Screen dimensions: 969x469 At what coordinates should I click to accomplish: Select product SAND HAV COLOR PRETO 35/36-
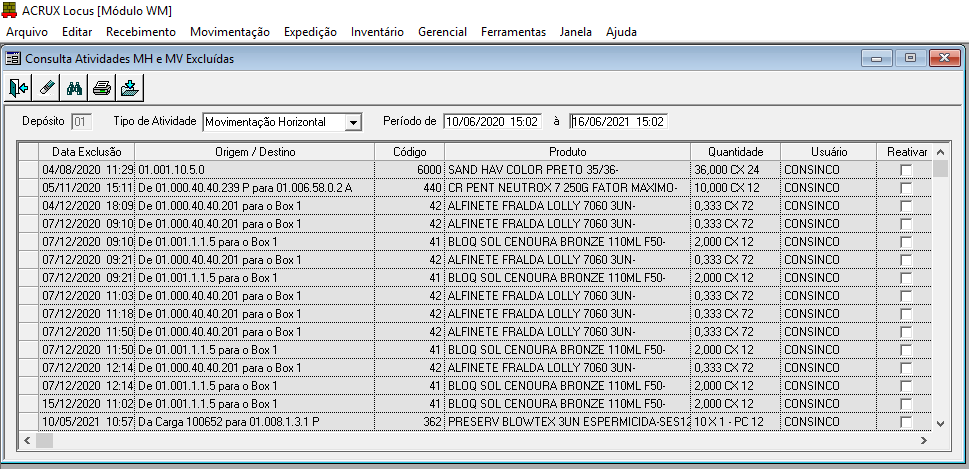(x=567, y=169)
